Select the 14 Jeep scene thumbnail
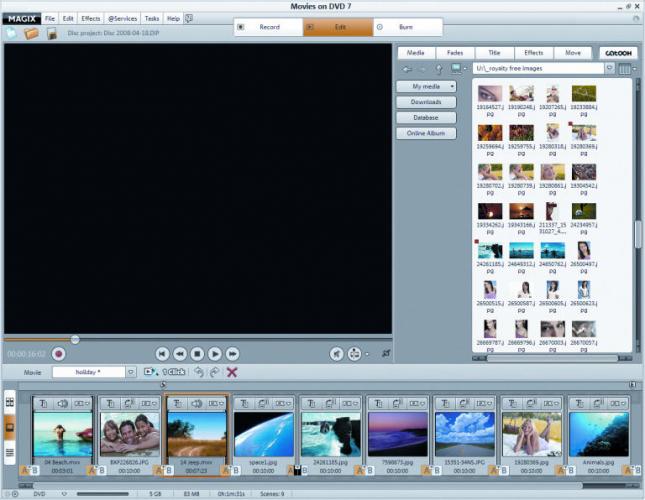Screen dimensions: 645x500 [x=197, y=435]
